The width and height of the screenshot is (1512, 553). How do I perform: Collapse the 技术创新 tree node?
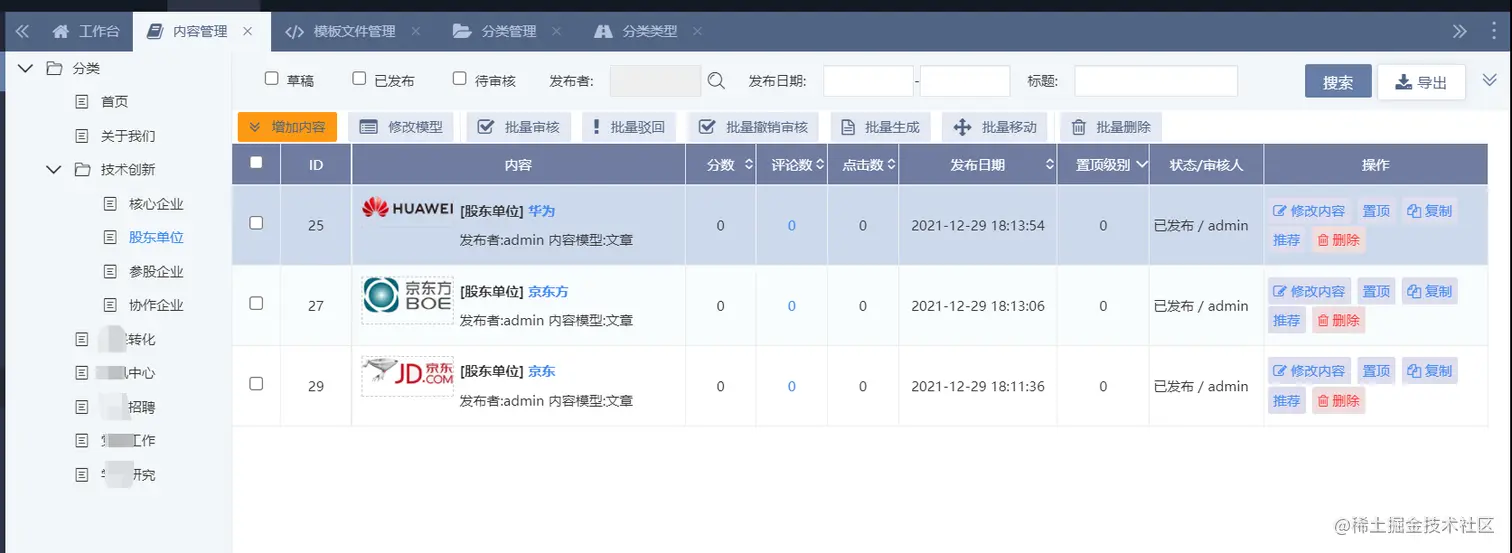(53, 170)
